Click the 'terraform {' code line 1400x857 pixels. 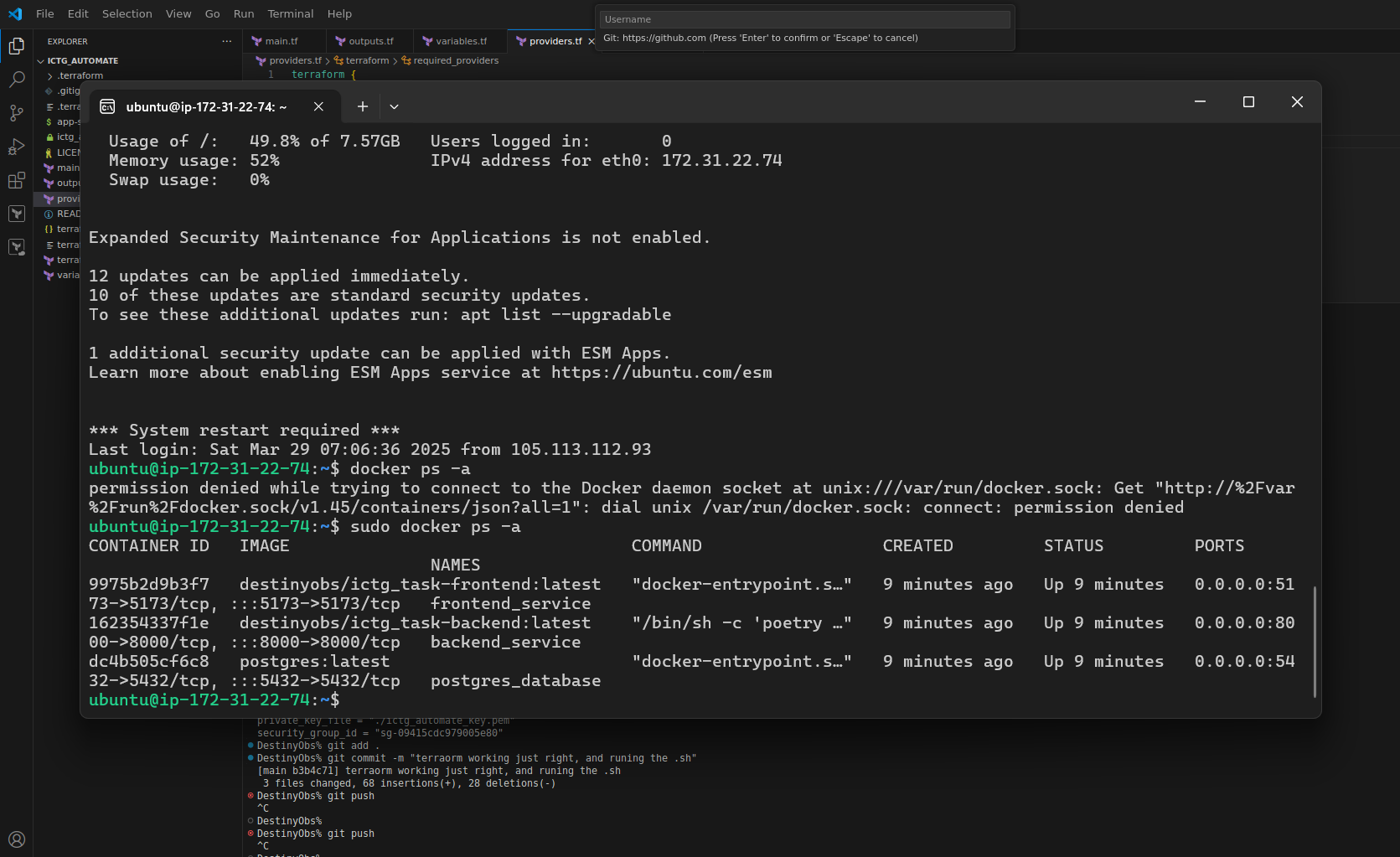click(x=323, y=75)
